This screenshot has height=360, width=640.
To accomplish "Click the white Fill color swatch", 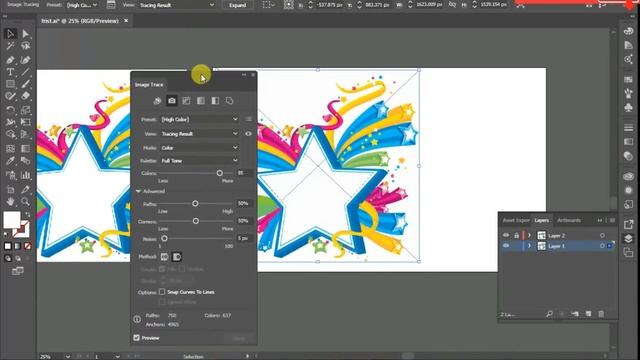I will [12, 220].
